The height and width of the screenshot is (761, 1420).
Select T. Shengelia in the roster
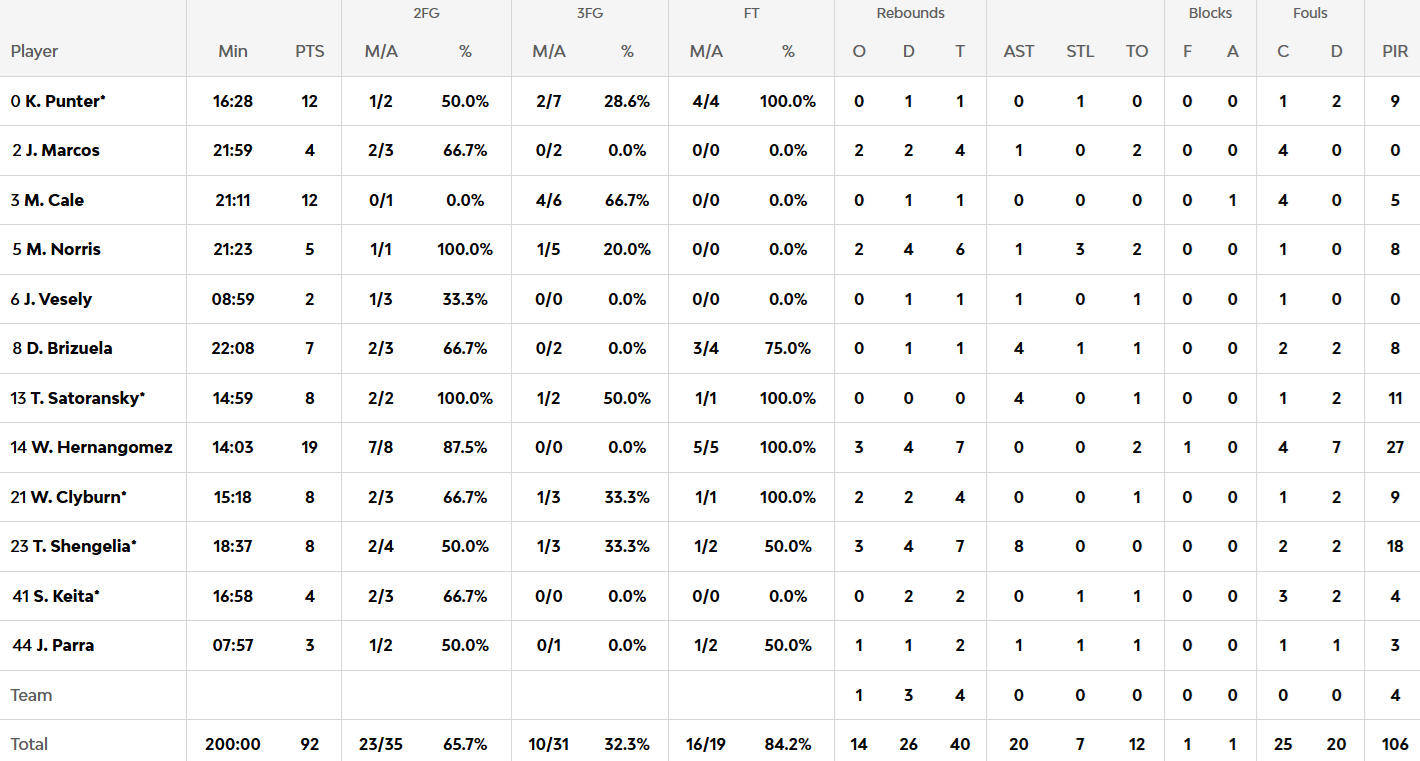click(x=82, y=547)
